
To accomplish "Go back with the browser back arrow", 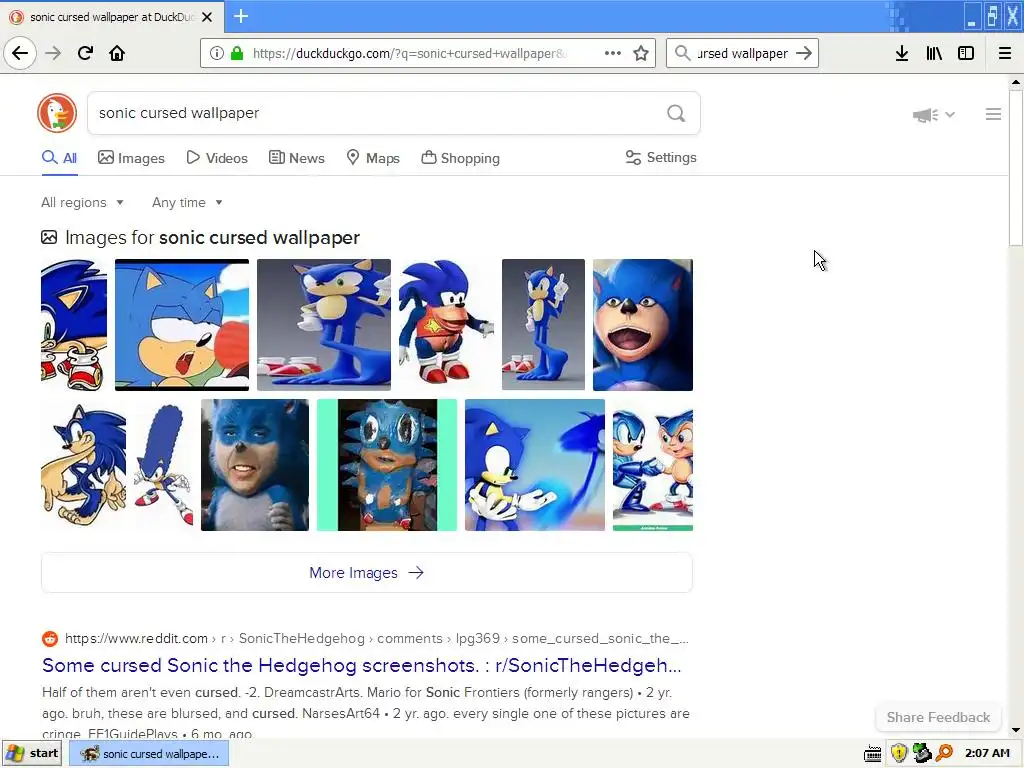I will (20, 53).
